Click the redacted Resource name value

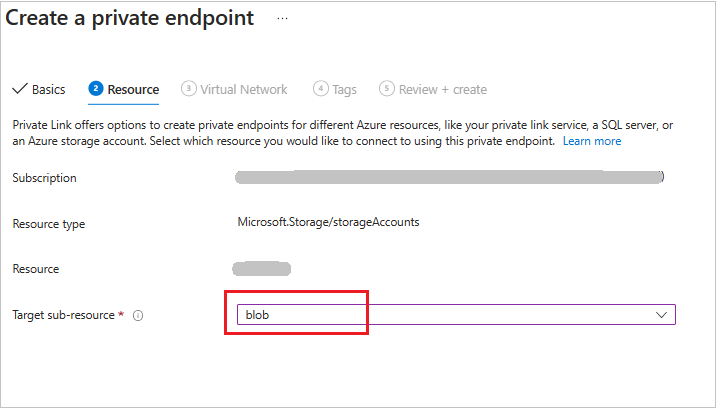[261, 268]
